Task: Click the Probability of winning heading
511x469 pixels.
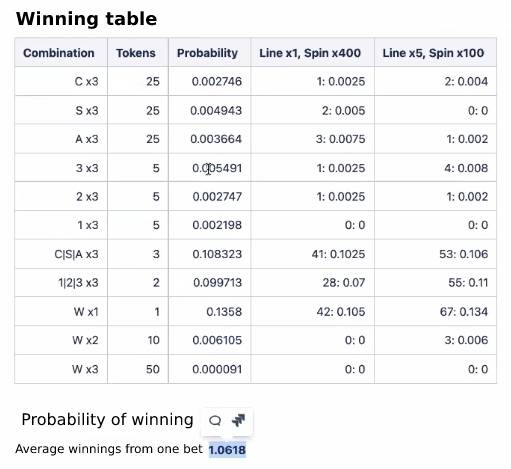Action: 107,419
